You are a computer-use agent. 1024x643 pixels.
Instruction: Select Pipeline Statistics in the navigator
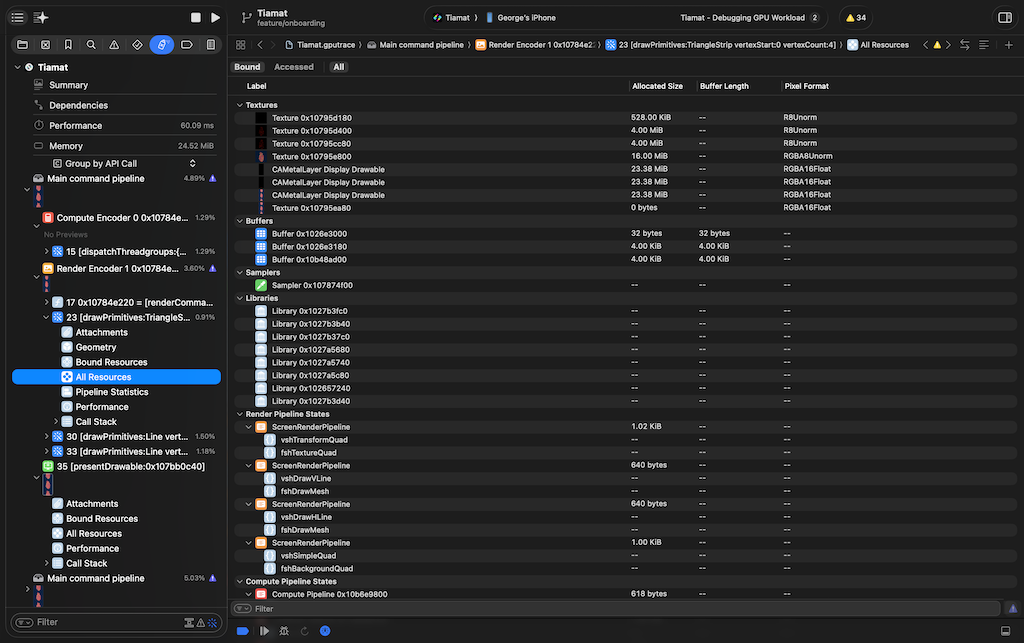(111, 392)
